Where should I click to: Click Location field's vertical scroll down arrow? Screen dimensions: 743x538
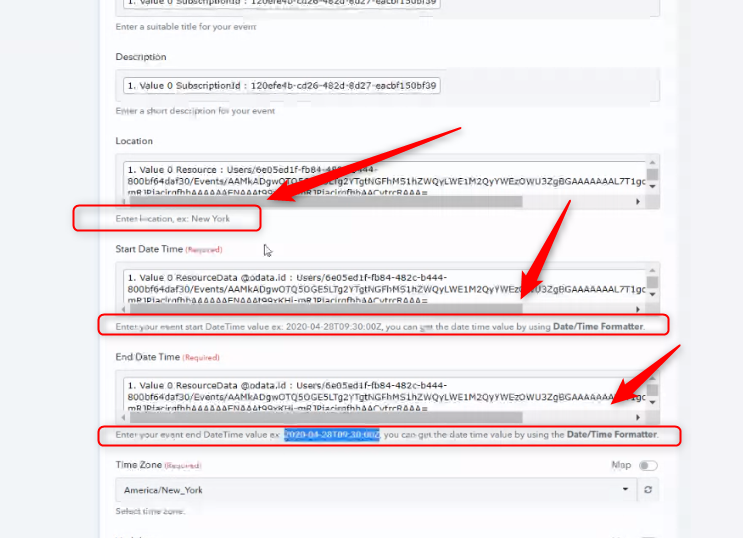[x=652, y=187]
